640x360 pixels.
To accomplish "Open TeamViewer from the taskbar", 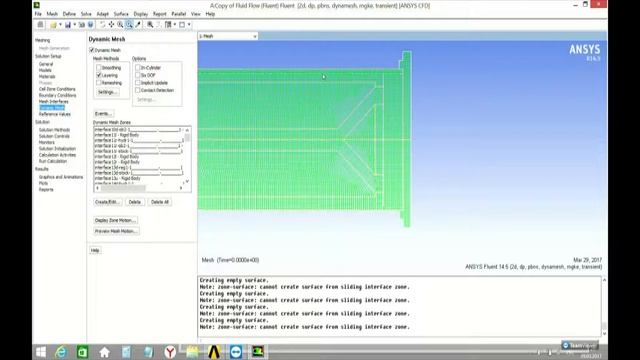I will point(236,352).
